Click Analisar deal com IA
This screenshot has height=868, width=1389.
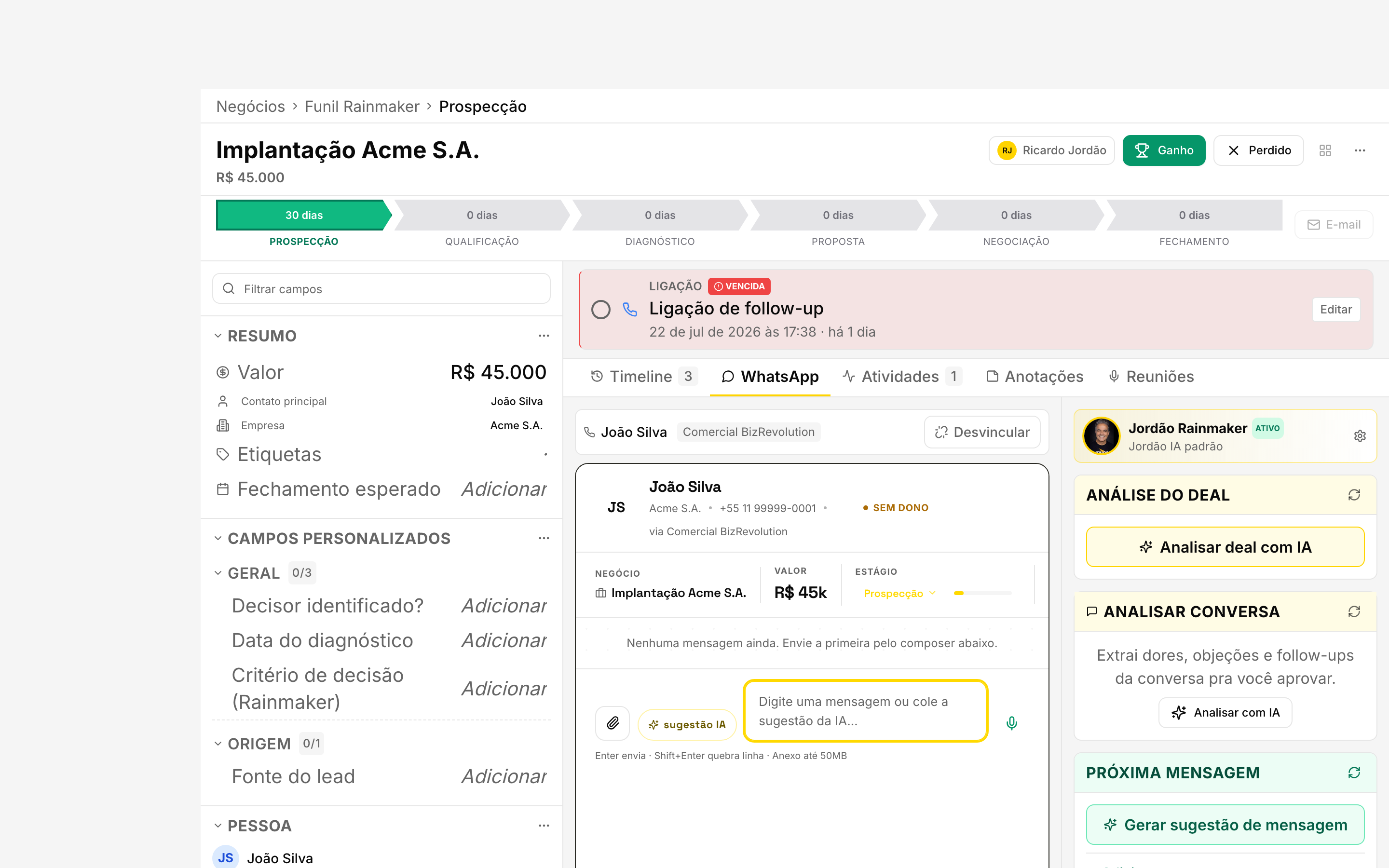coord(1225,547)
